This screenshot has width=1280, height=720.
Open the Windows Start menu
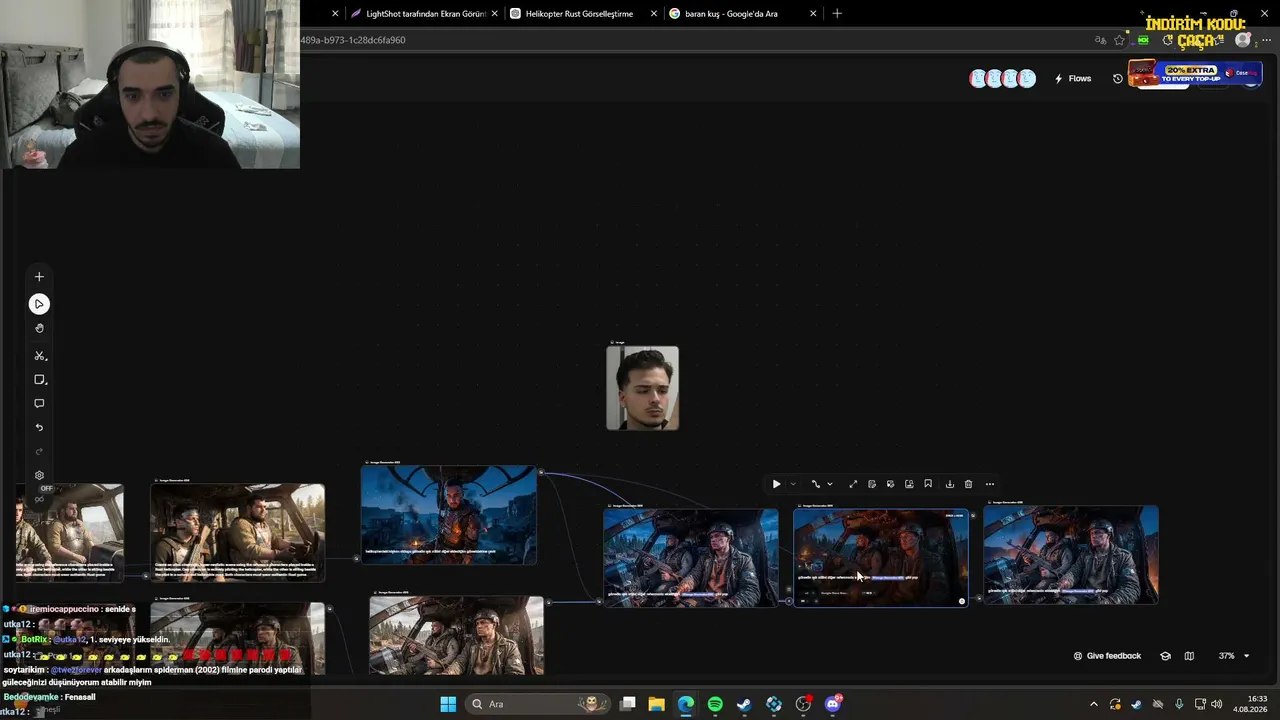(x=448, y=704)
